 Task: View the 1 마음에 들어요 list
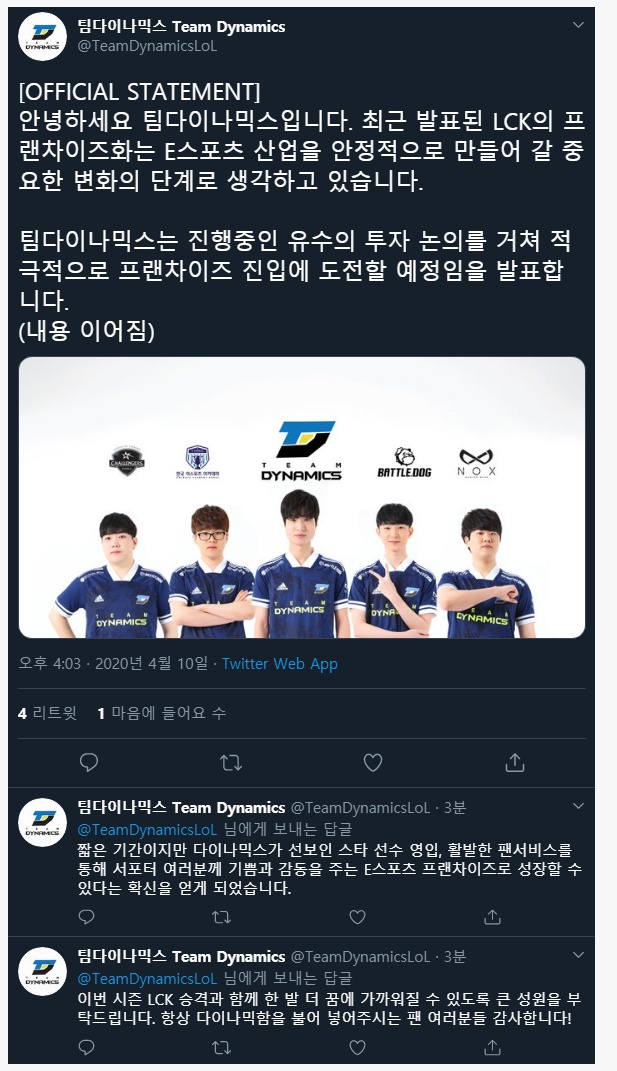161,713
